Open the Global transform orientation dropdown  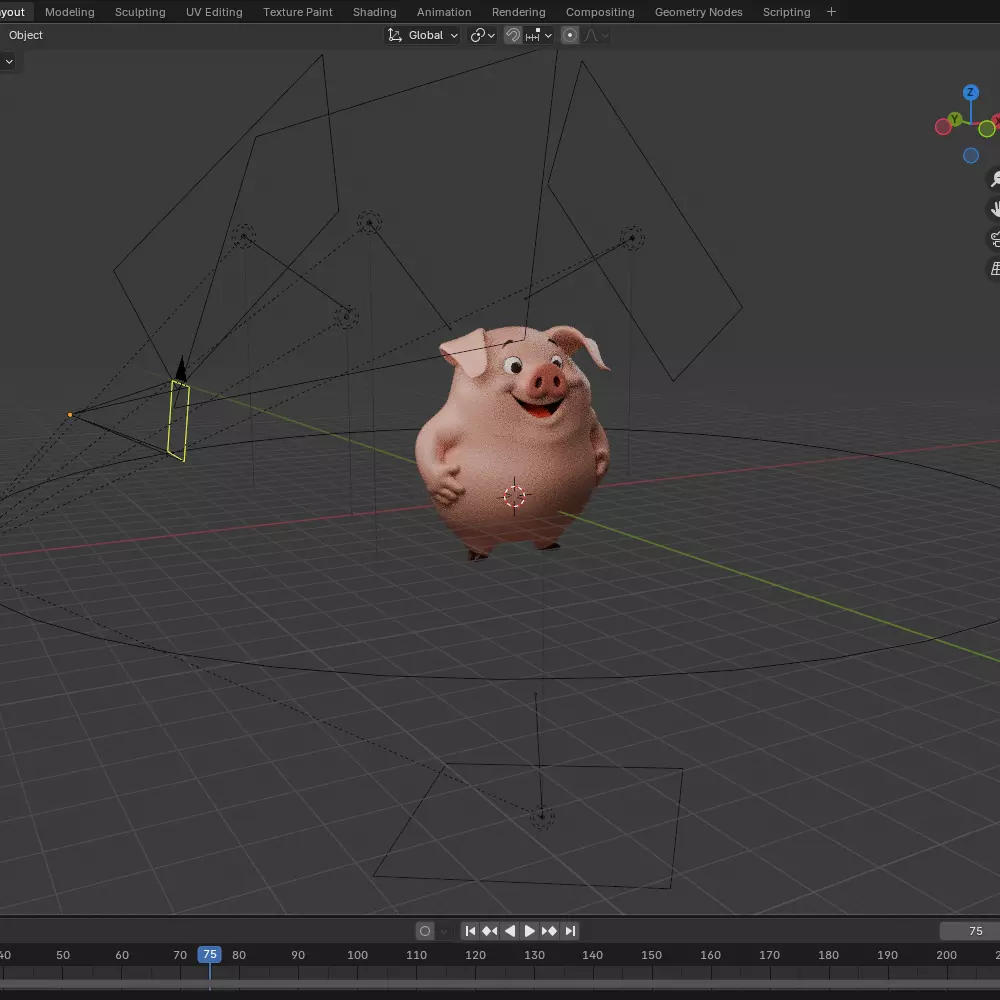(x=423, y=35)
